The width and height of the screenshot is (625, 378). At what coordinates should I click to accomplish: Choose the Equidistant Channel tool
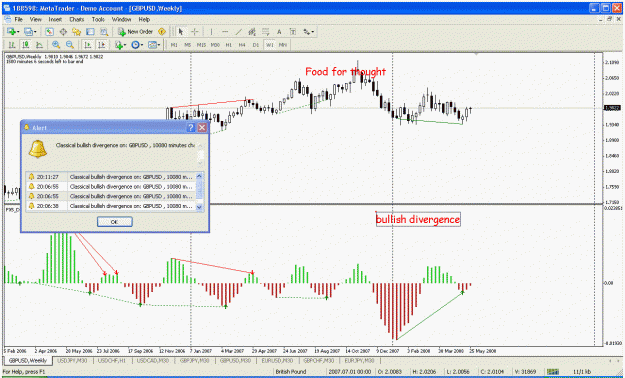tap(252, 32)
